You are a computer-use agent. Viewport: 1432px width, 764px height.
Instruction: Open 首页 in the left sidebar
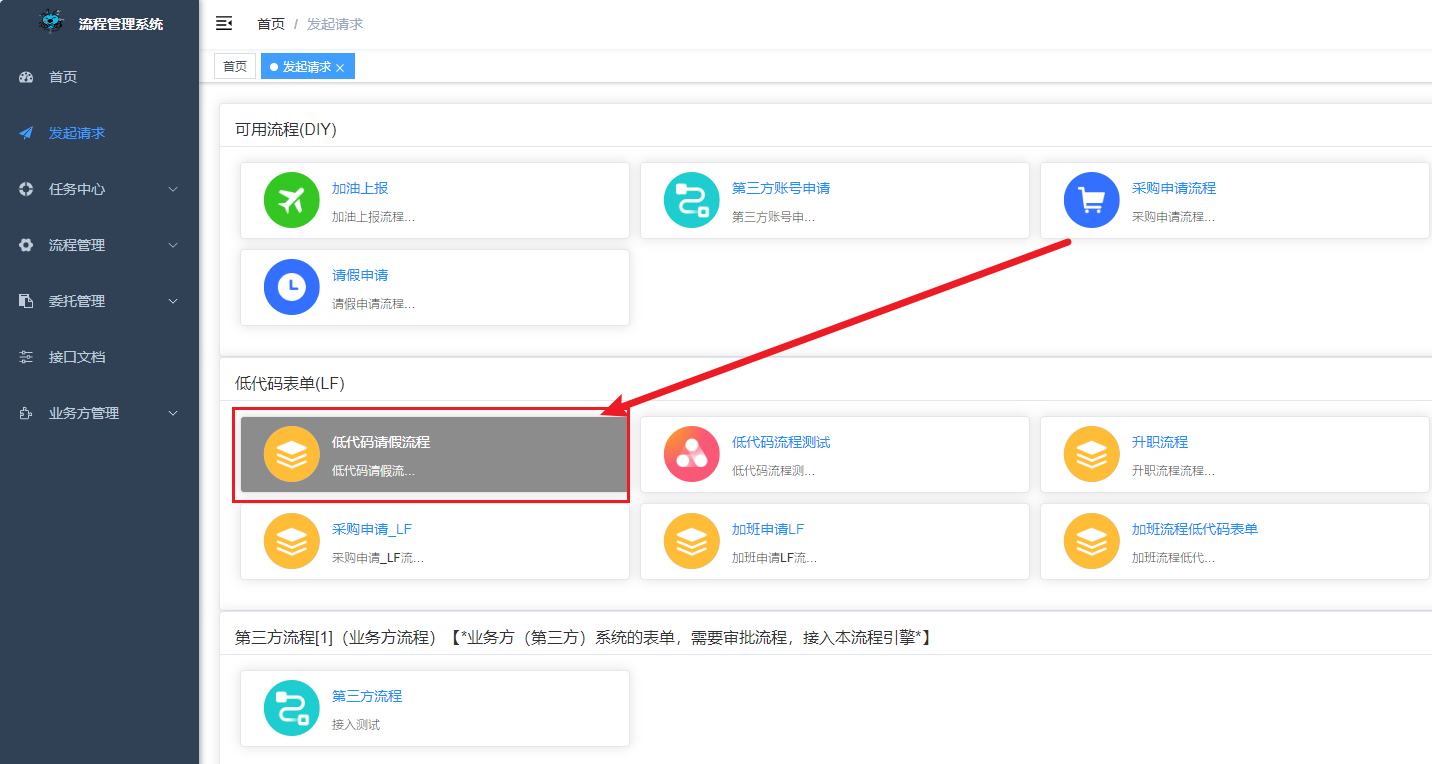click(x=63, y=77)
